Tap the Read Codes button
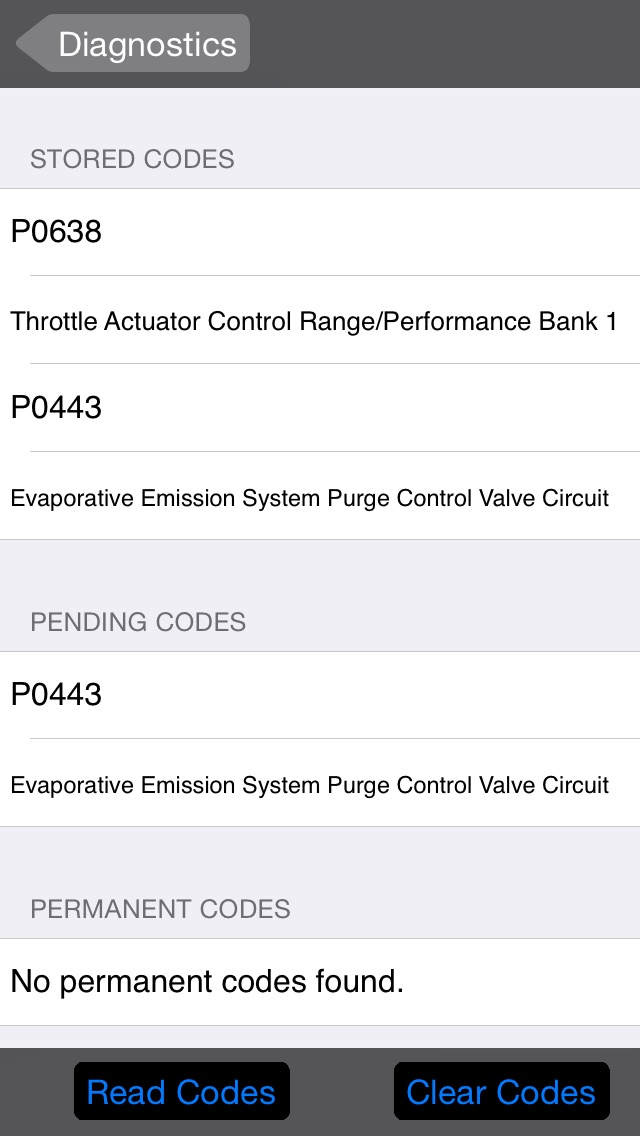640x1136 pixels. pos(181,1092)
